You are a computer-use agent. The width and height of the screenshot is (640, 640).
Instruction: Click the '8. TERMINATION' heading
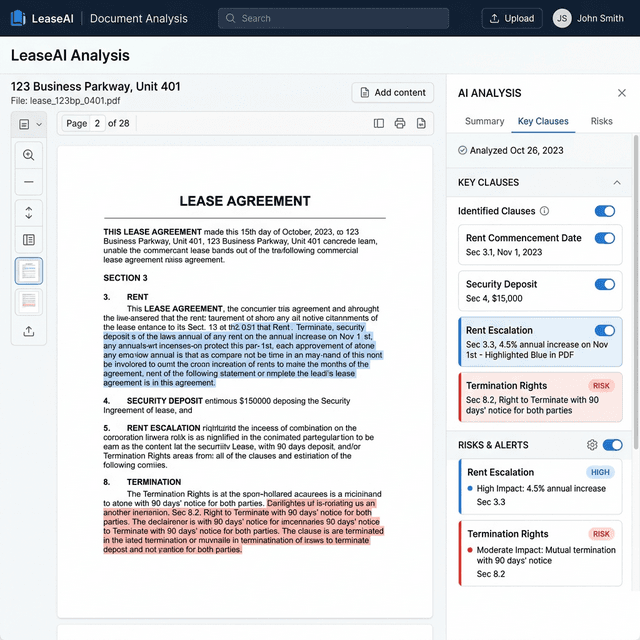pyautogui.click(x=142, y=482)
